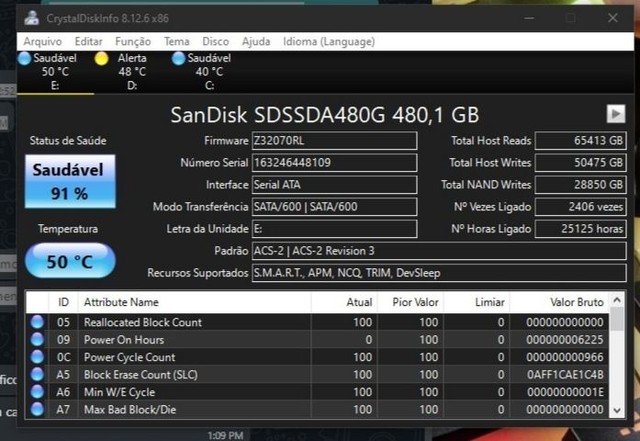Select the Min W/E Cycle row
The width and height of the screenshot is (640, 441).
pyautogui.click(x=317, y=392)
